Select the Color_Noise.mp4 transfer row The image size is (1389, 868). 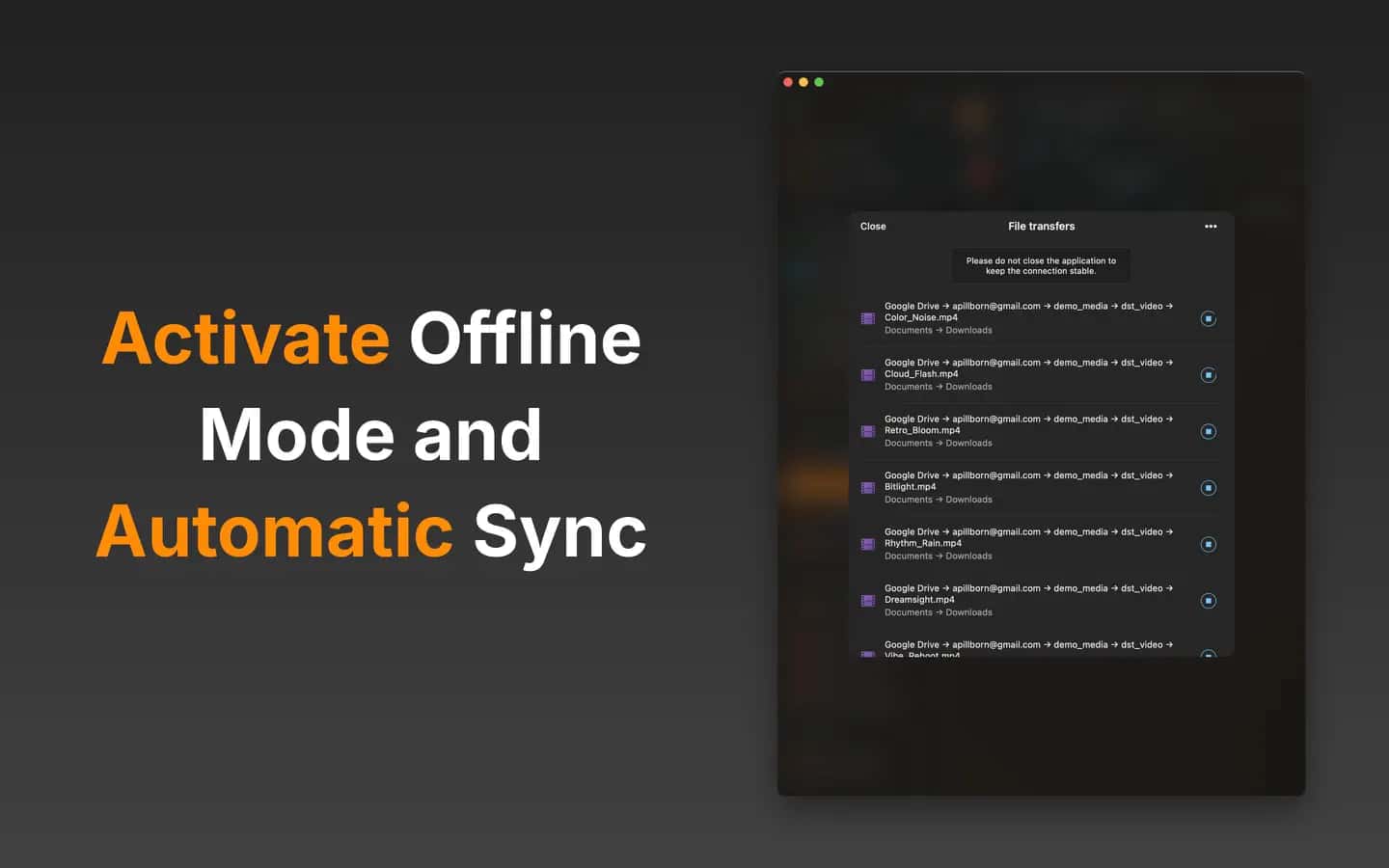(1042, 318)
